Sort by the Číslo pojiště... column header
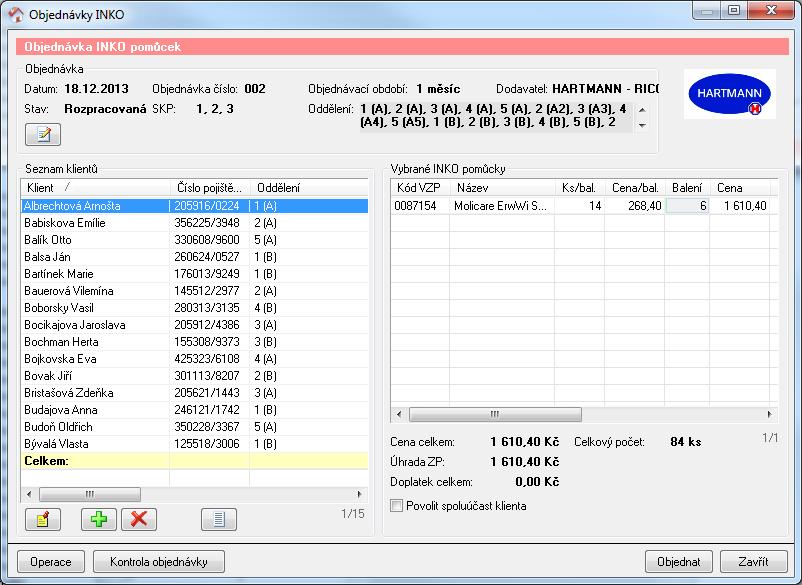The height and width of the screenshot is (585, 802). tap(210, 188)
